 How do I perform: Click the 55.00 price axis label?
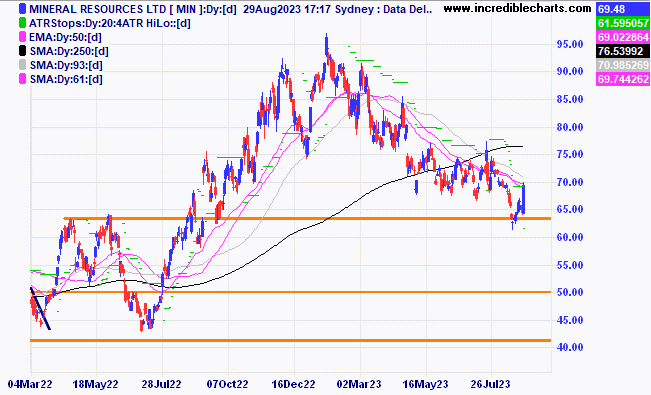point(570,265)
